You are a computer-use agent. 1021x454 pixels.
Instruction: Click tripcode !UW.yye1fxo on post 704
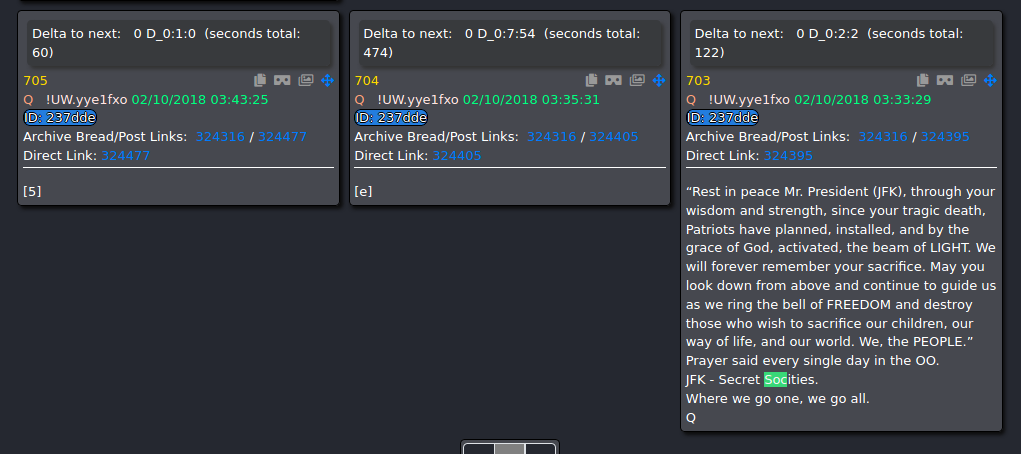418,100
